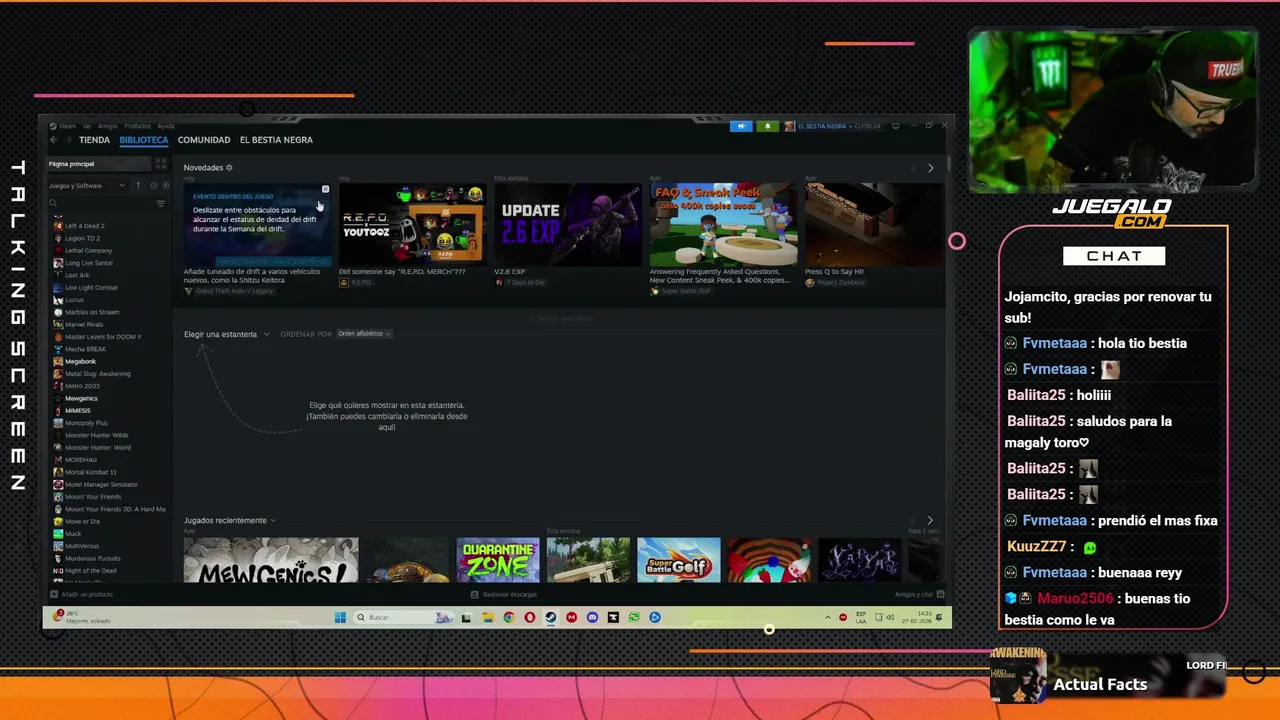Select Mortal Kombat 11 in list
This screenshot has width=1280, height=720.
pos(90,472)
